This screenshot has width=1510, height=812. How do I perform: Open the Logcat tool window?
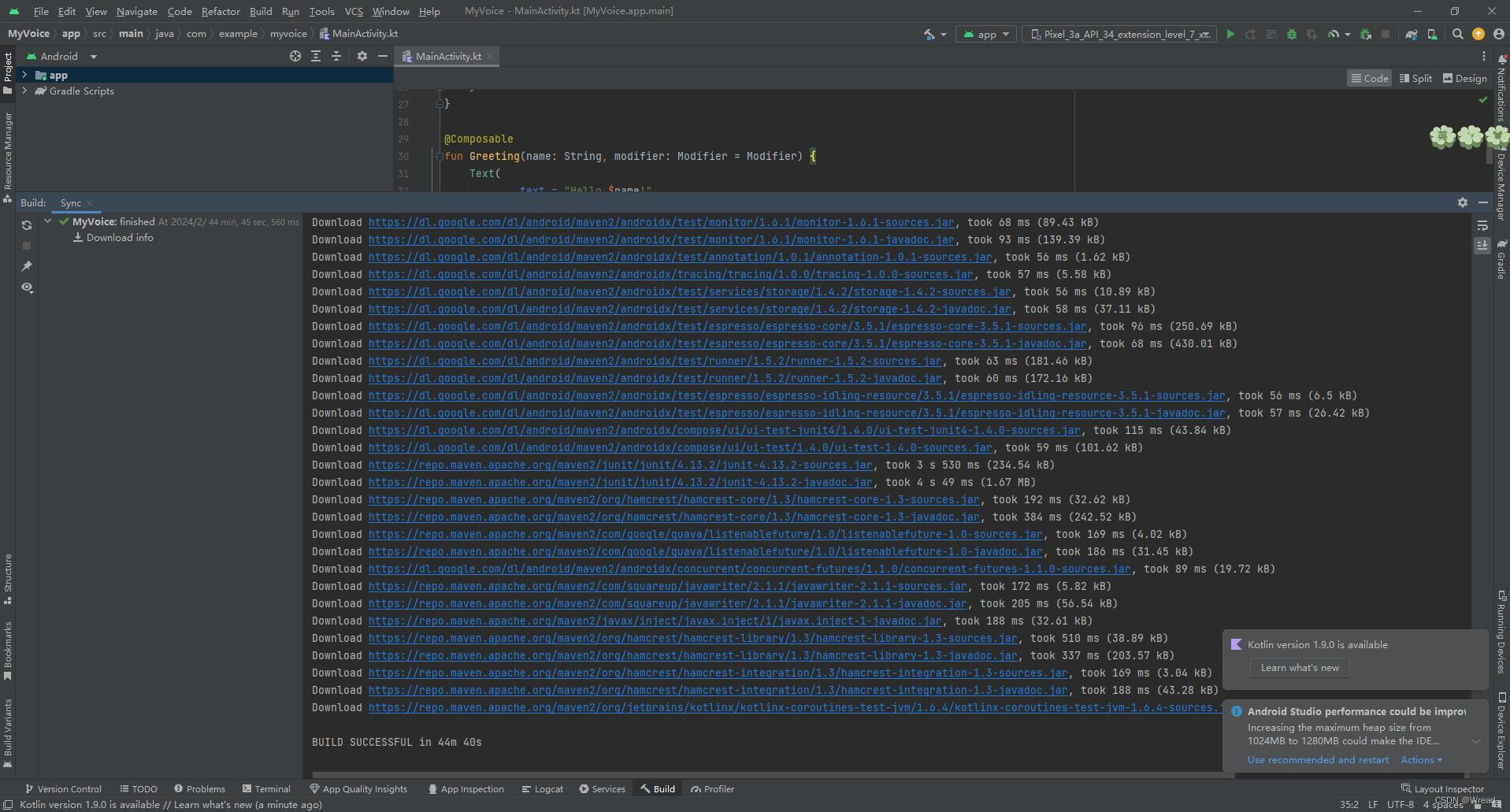542,788
